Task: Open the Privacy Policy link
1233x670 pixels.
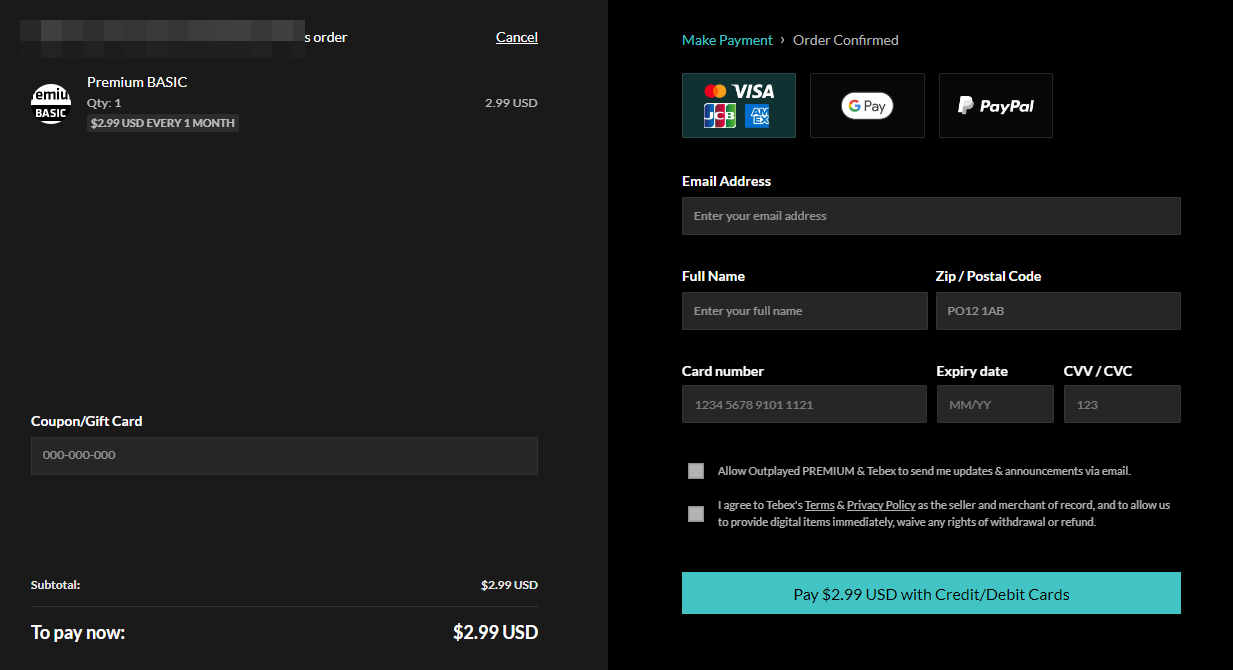Action: coord(881,505)
